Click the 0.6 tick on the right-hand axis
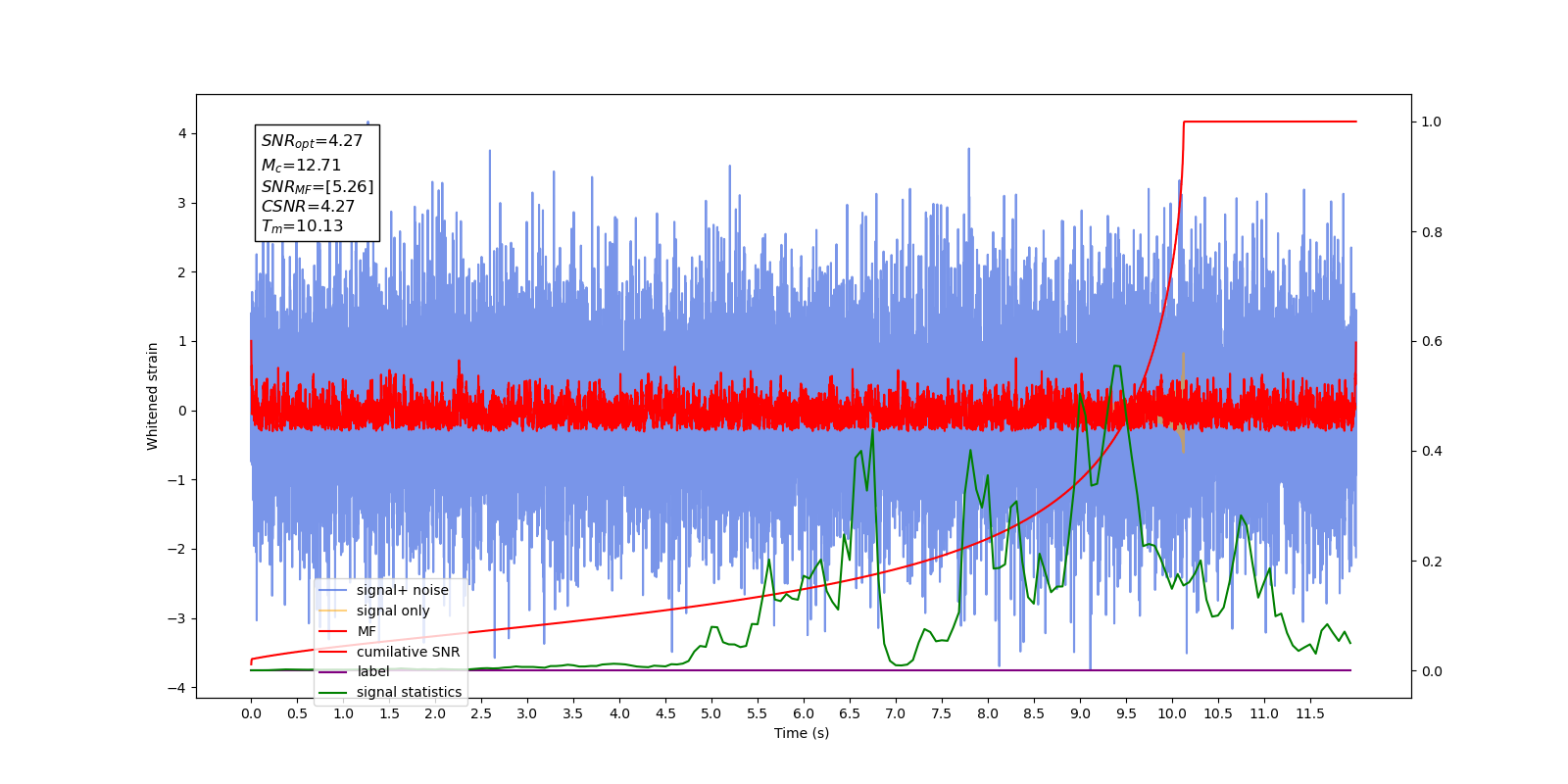1568x784 pixels. 1432,342
